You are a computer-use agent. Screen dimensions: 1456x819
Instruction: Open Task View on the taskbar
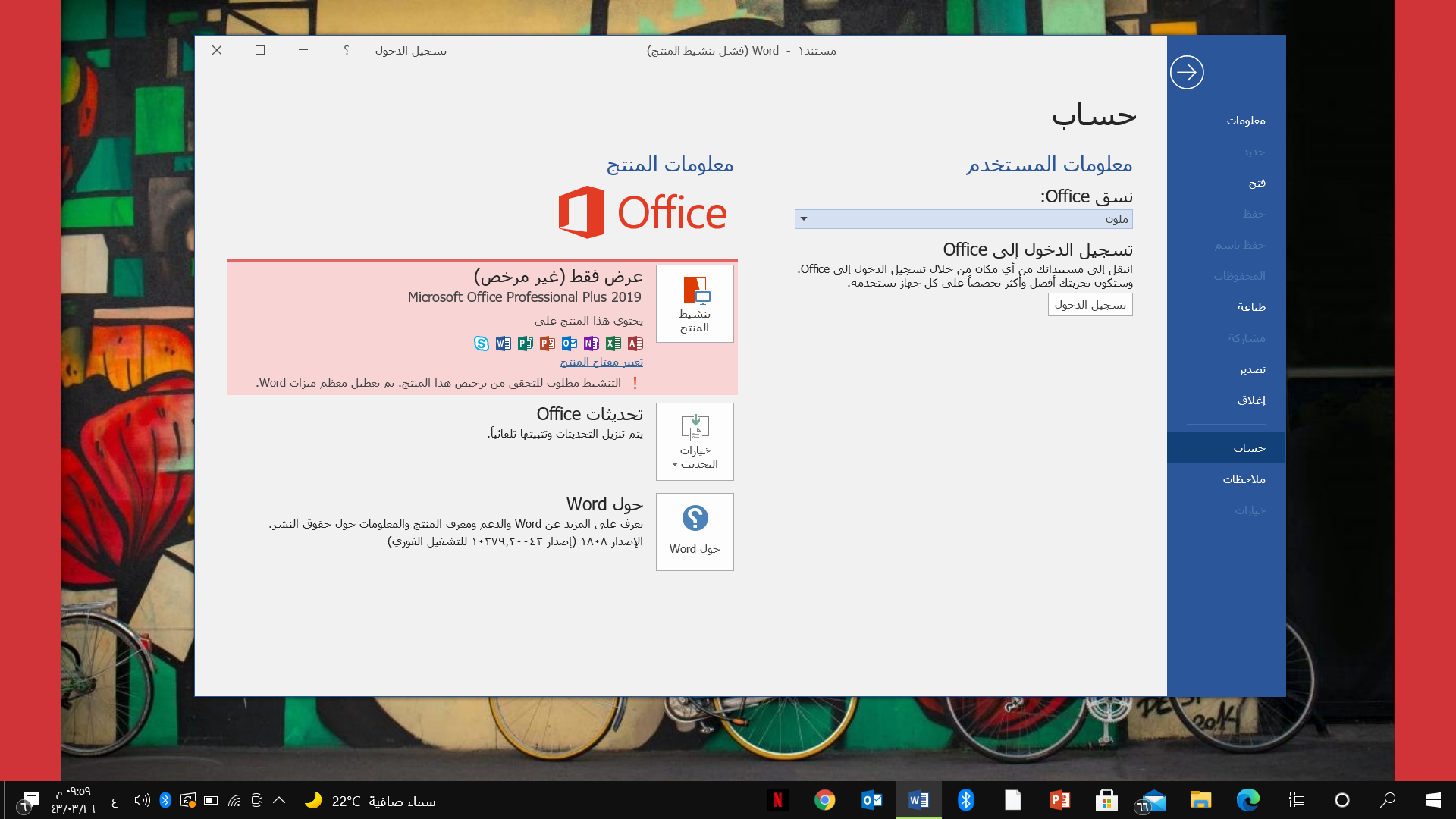coord(1297,800)
